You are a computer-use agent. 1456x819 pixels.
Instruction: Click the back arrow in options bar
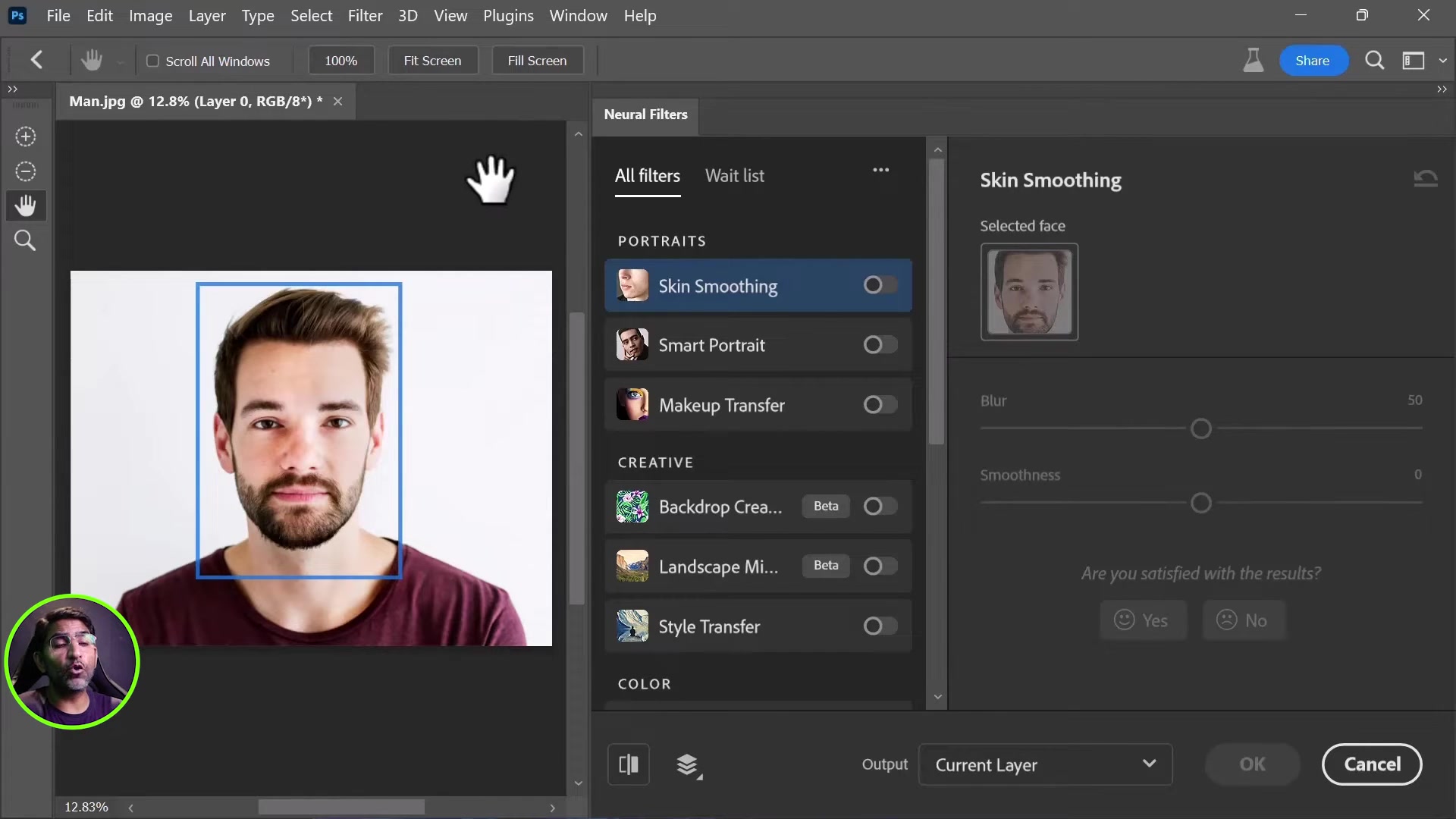[x=36, y=60]
